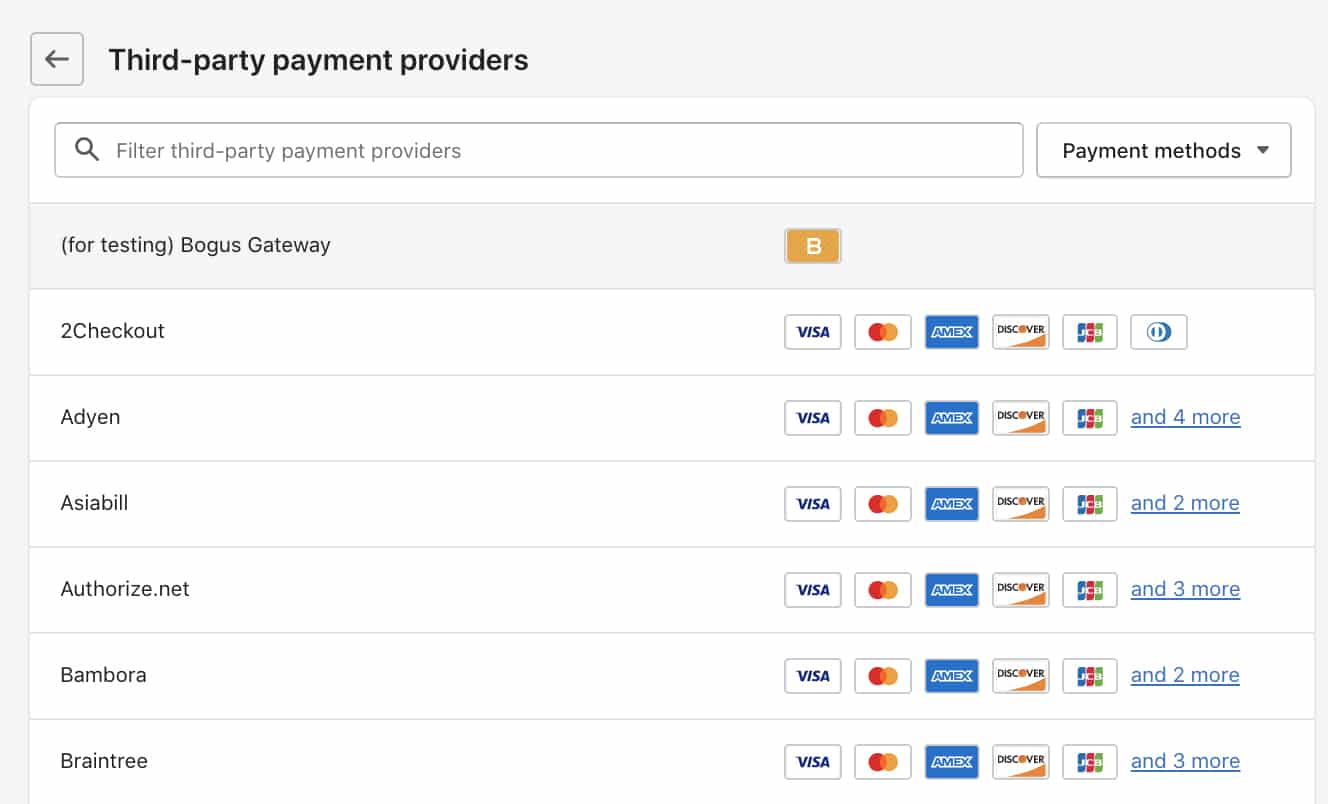This screenshot has width=1328, height=804.
Task: Click the Discover icon in Braintree row
Action: (1021, 762)
